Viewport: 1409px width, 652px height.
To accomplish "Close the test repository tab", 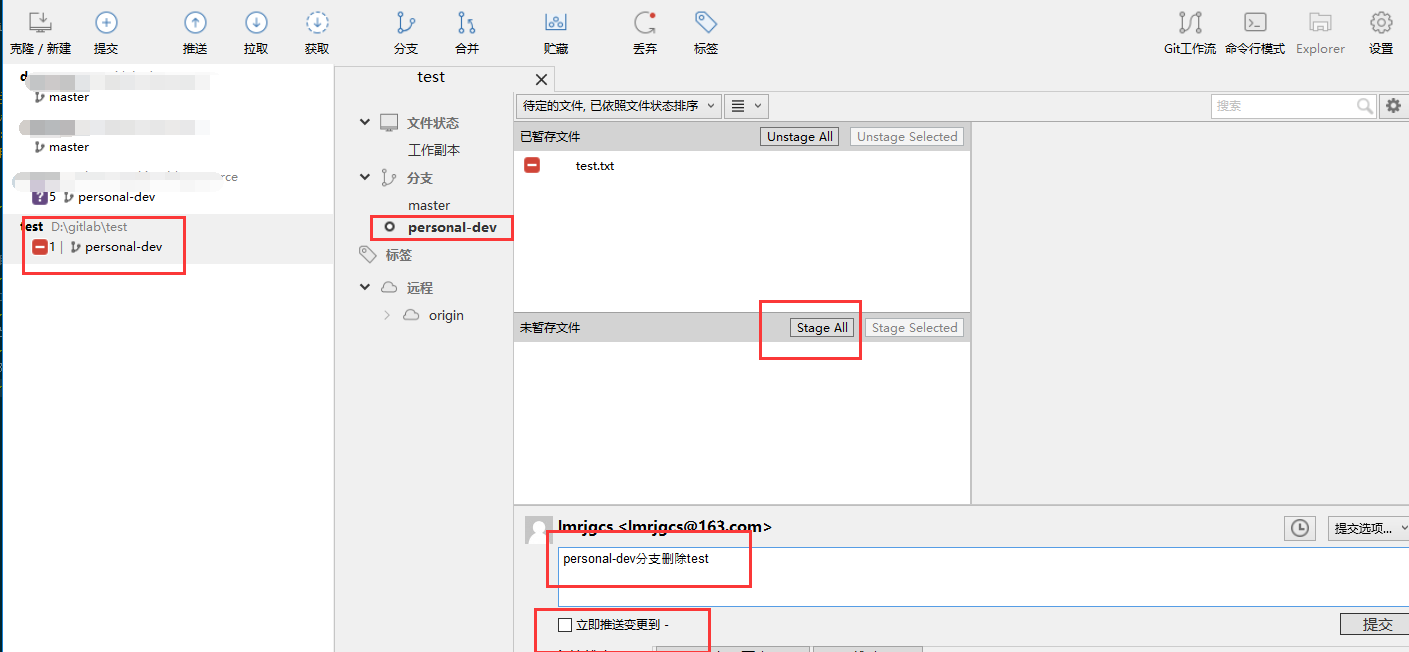I will click(x=541, y=79).
